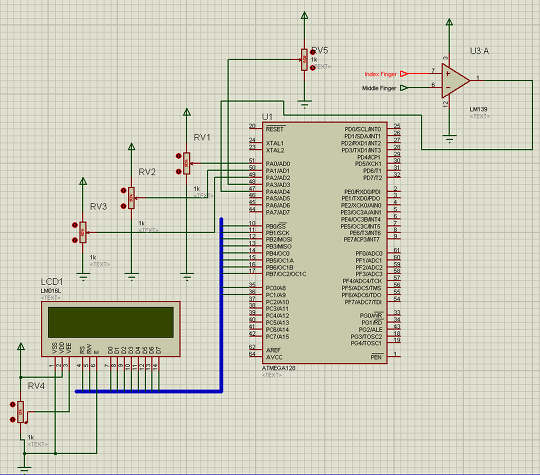Click RV2's decrease red dot
540x475 pixels.
[123, 206]
